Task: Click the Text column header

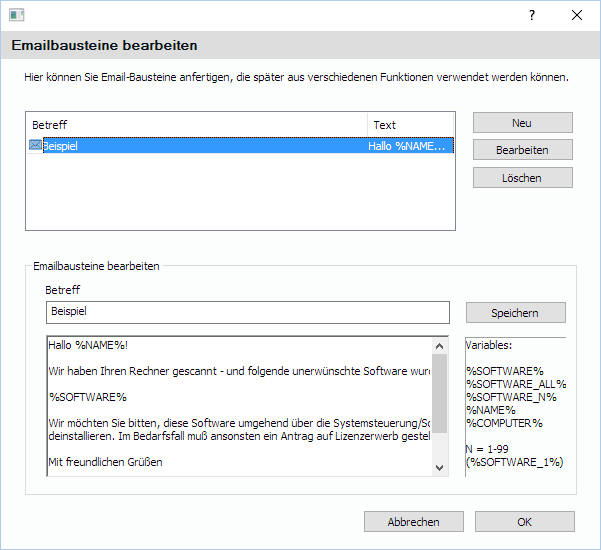Action: click(411, 125)
